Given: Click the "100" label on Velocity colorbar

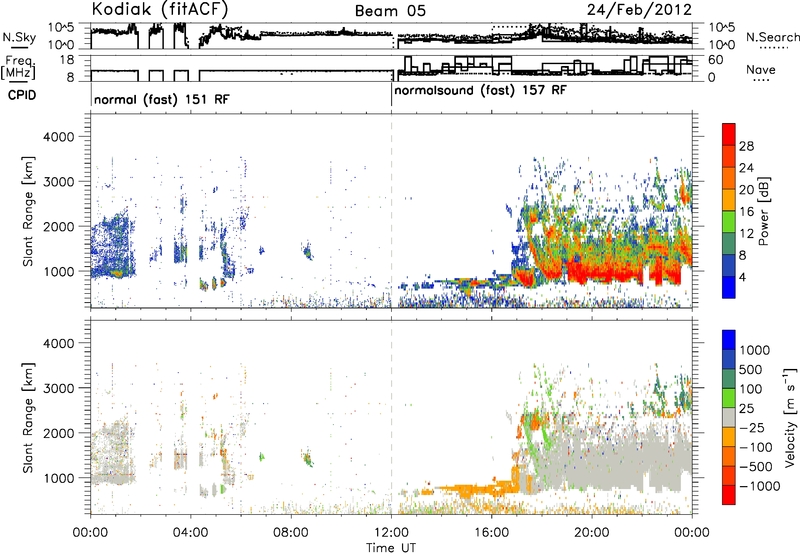Looking at the screenshot, I should 751,389.
